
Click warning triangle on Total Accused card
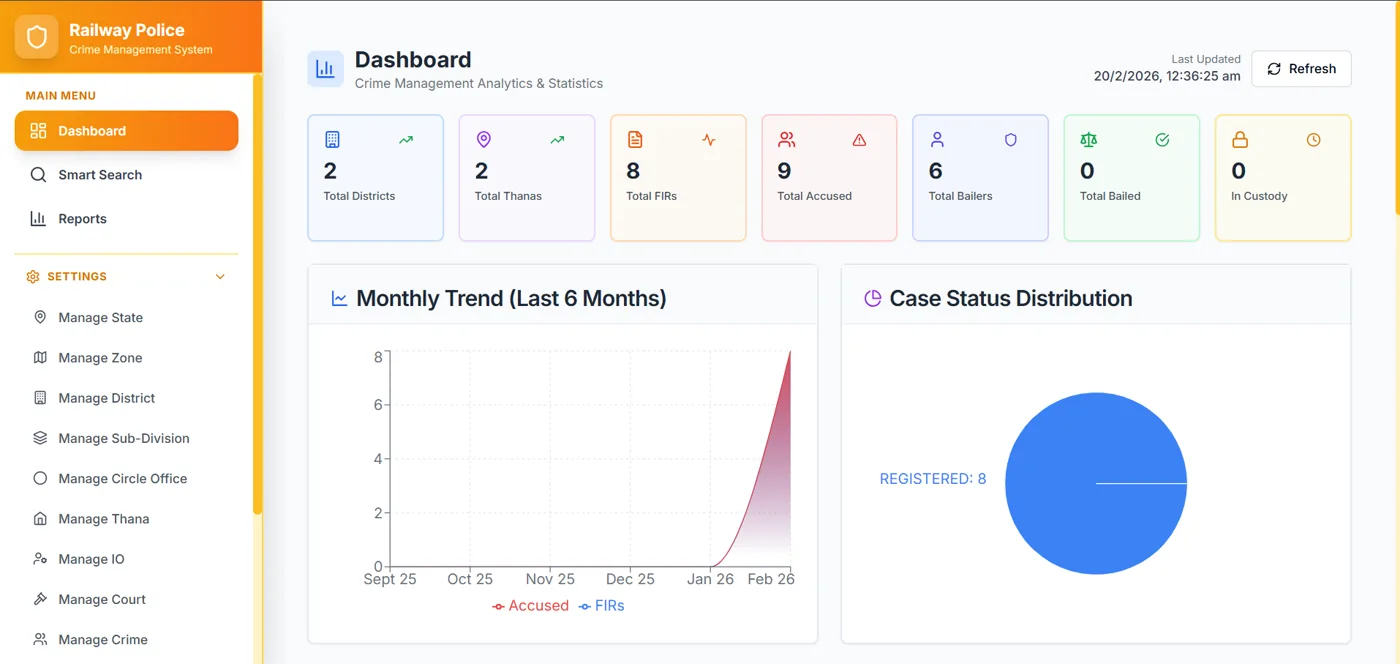(859, 140)
